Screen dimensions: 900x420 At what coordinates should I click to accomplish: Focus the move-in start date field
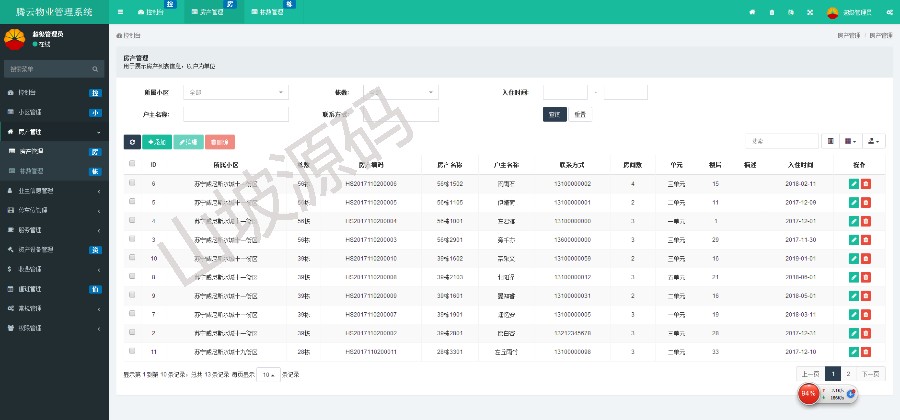[x=565, y=92]
